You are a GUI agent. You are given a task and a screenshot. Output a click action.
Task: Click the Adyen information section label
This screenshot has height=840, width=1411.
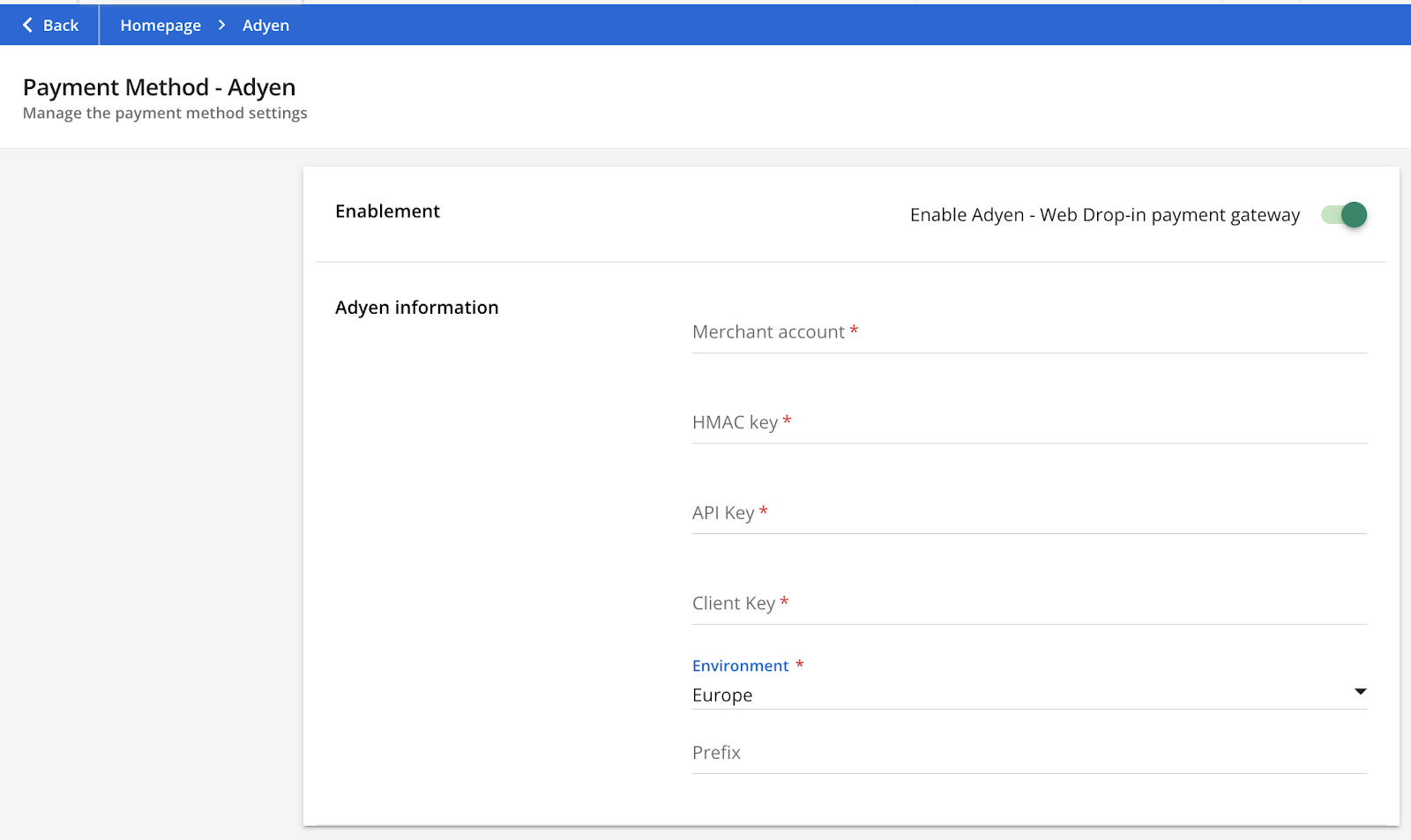point(417,308)
